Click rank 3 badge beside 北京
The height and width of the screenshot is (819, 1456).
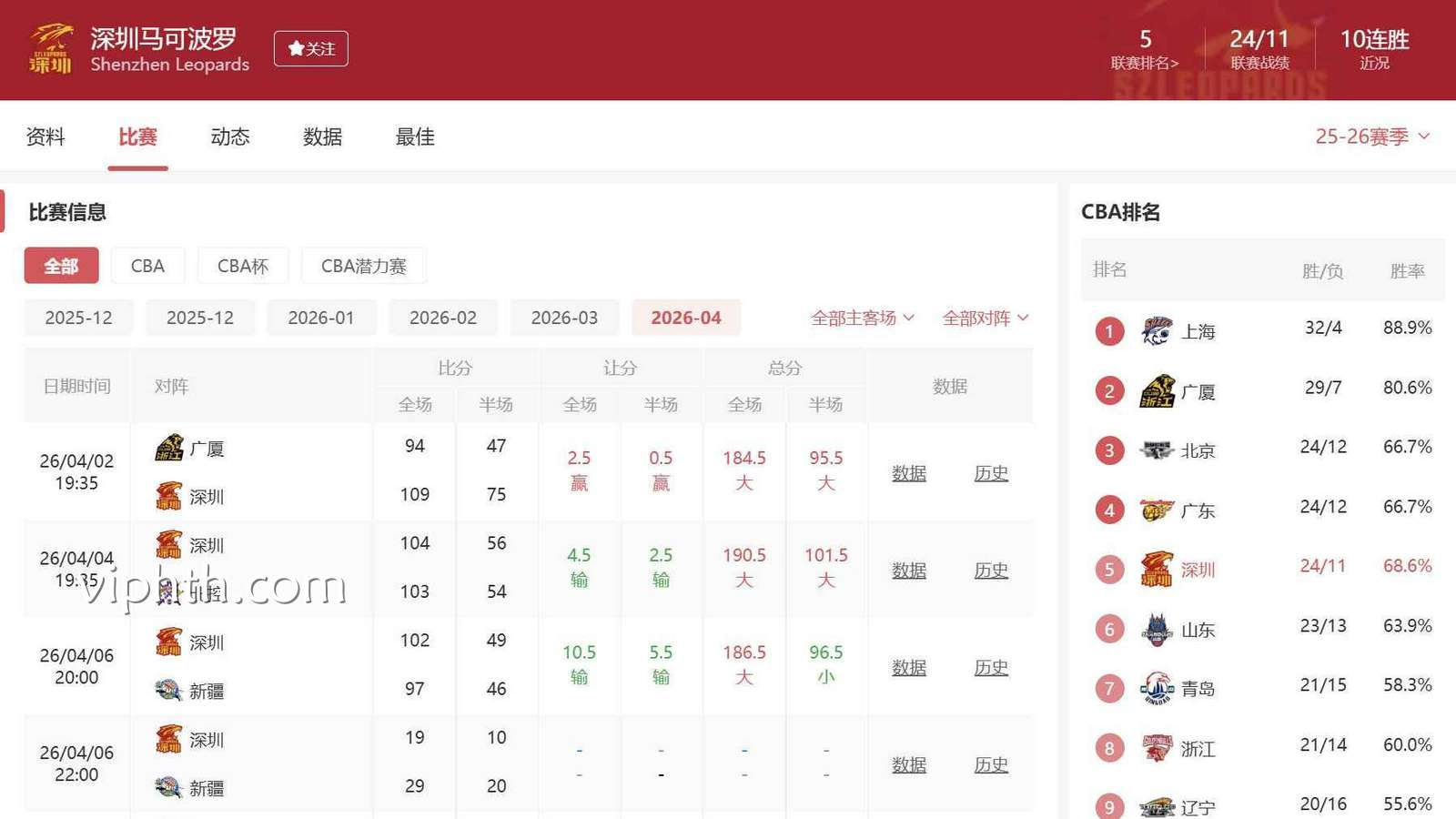(x=1109, y=450)
